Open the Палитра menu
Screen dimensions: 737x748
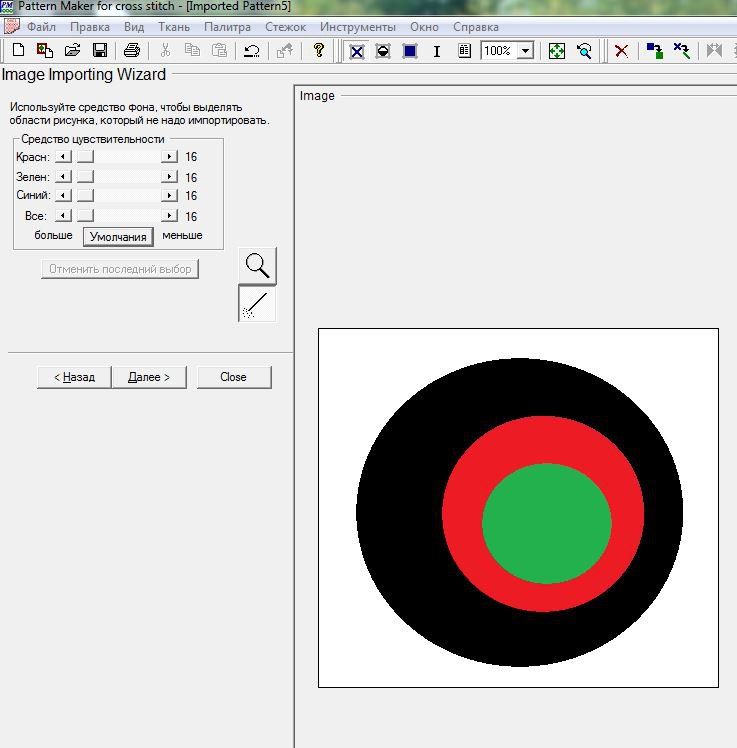point(227,27)
